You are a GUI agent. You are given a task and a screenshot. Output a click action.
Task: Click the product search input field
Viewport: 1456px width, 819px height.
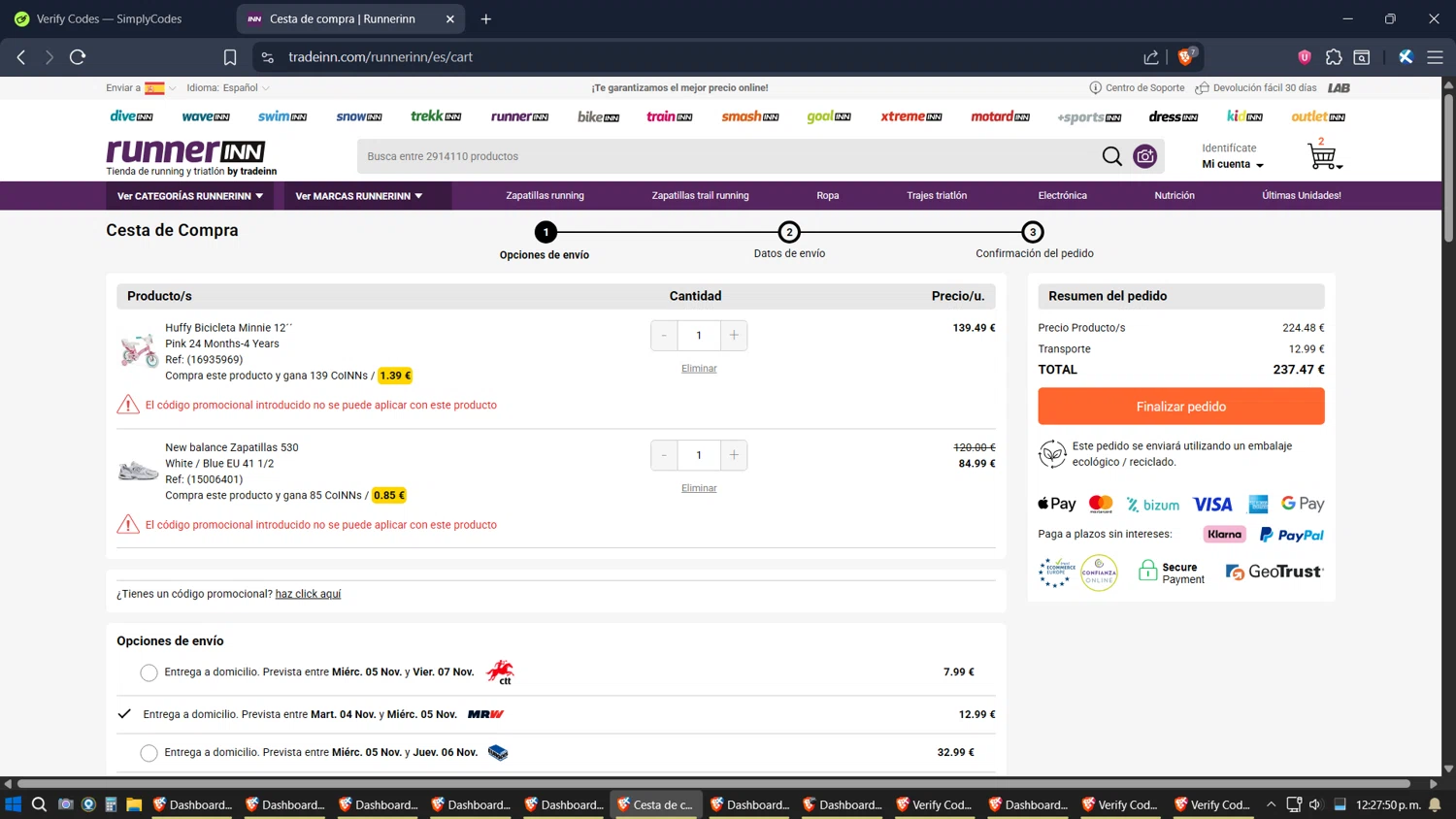click(x=728, y=156)
